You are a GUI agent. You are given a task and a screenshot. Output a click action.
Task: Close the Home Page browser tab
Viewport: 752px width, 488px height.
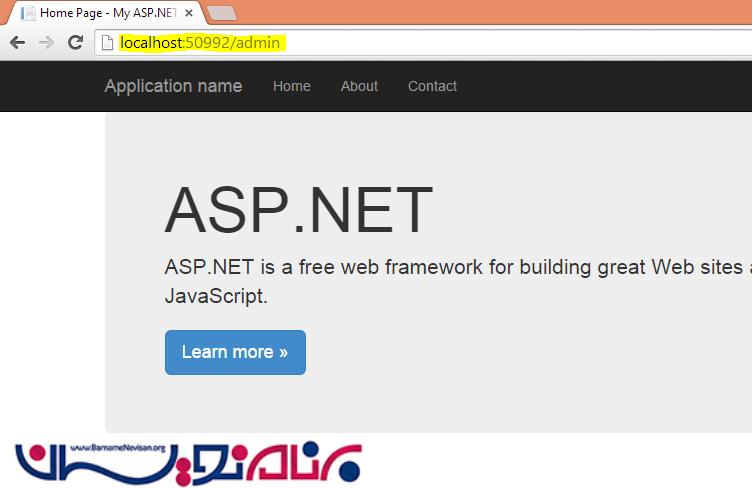pos(188,14)
